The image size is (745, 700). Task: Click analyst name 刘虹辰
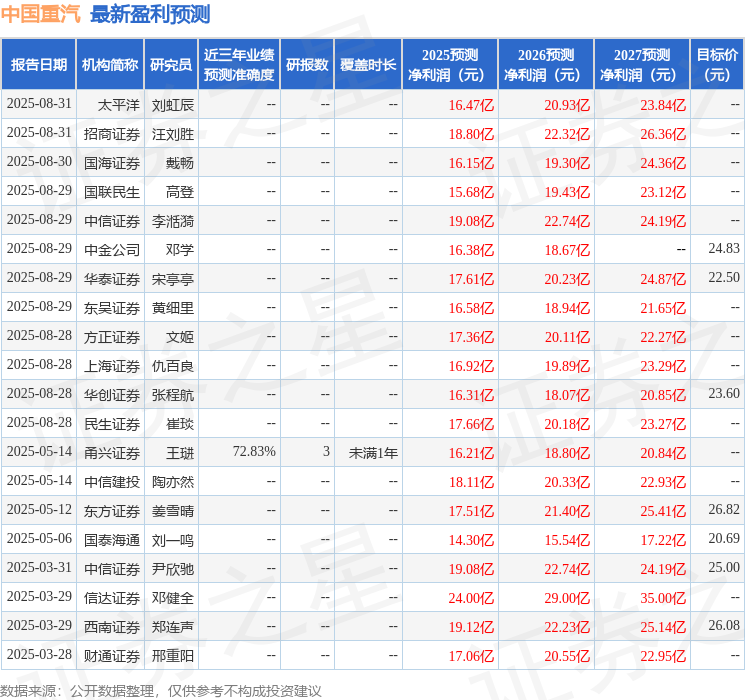coord(172,105)
